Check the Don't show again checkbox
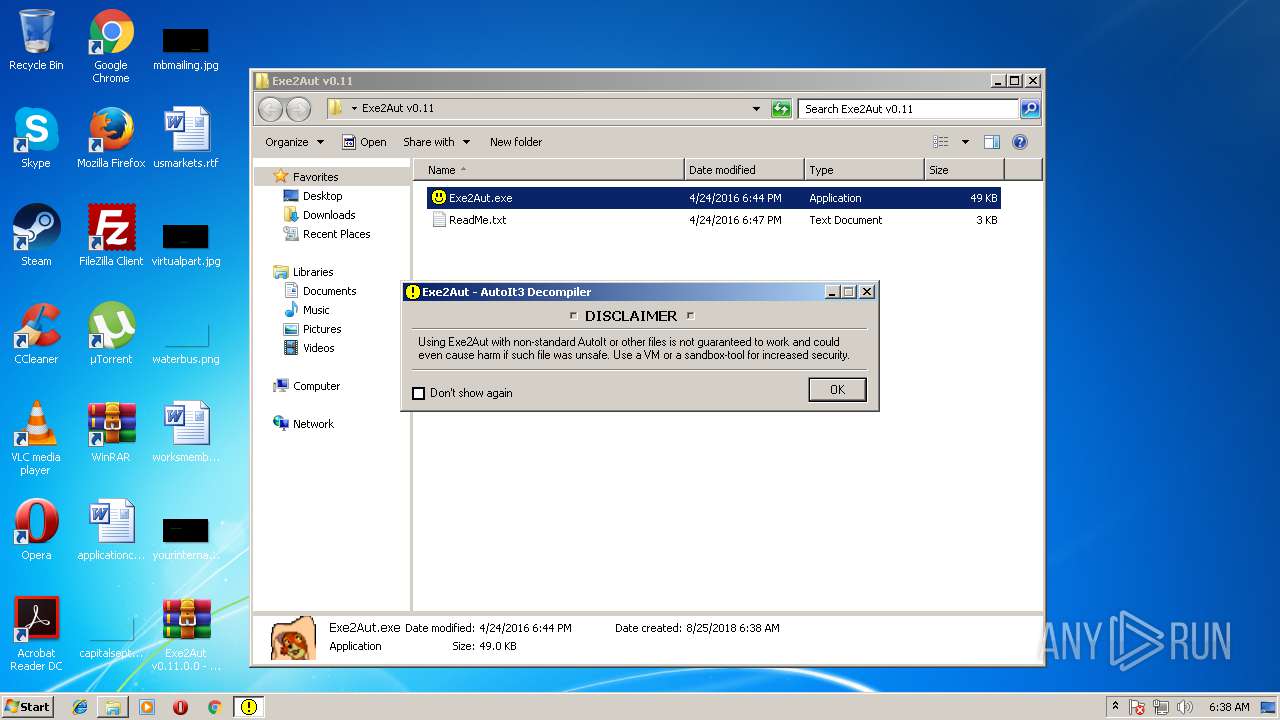 tap(419, 393)
